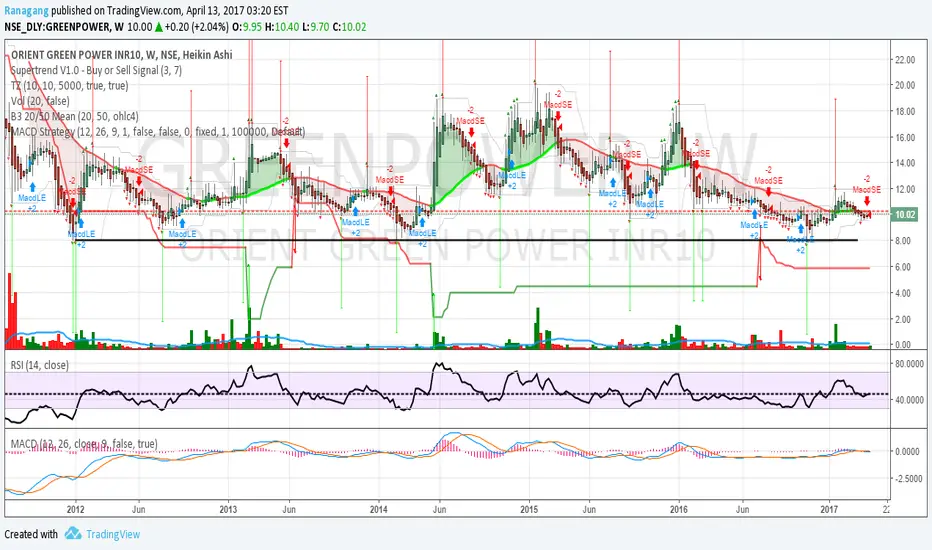Viewport: 932px width, 550px height.
Task: Click the TradingView cloud logo icon
Action: point(73,533)
